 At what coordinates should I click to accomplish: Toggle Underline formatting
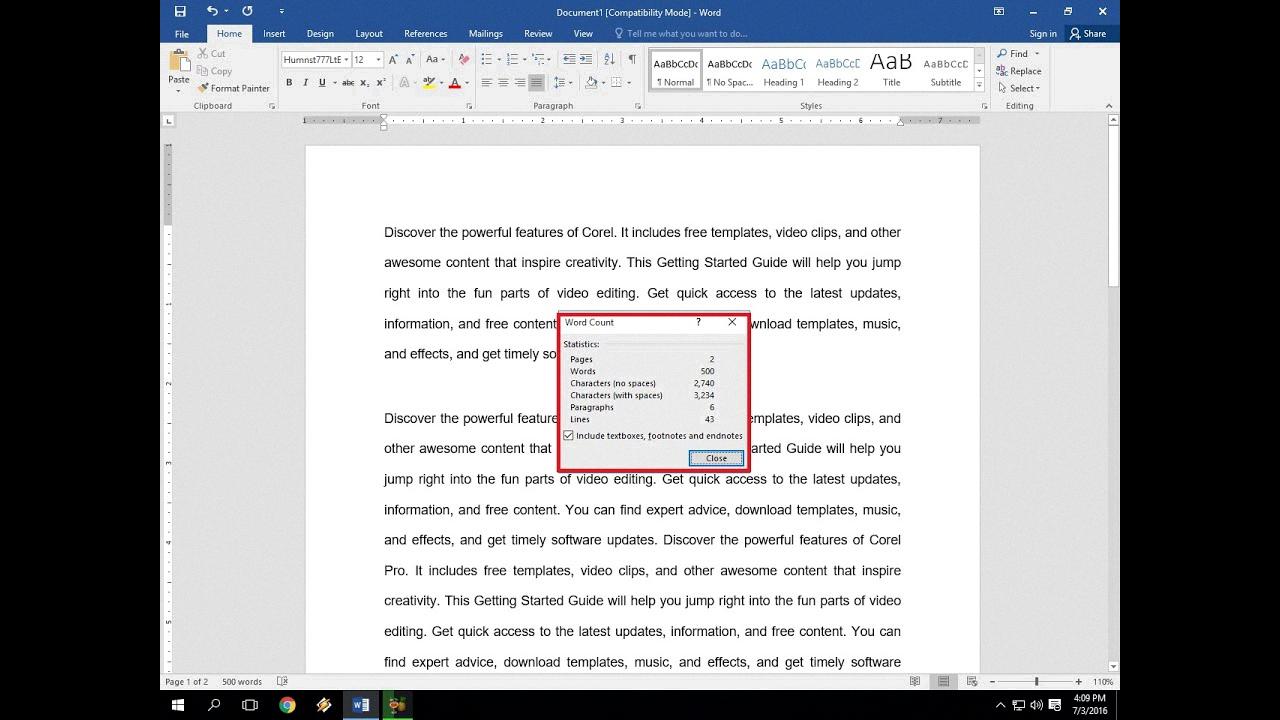[322, 83]
